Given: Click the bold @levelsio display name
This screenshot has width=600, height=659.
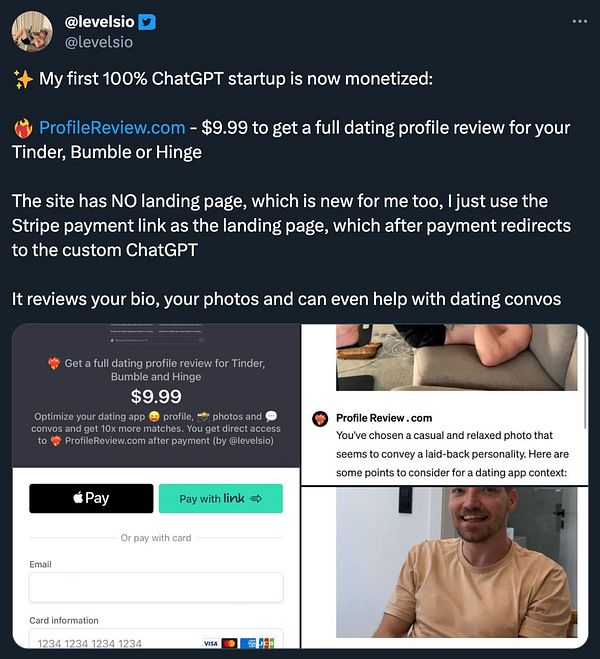Looking at the screenshot, I should pos(99,22).
